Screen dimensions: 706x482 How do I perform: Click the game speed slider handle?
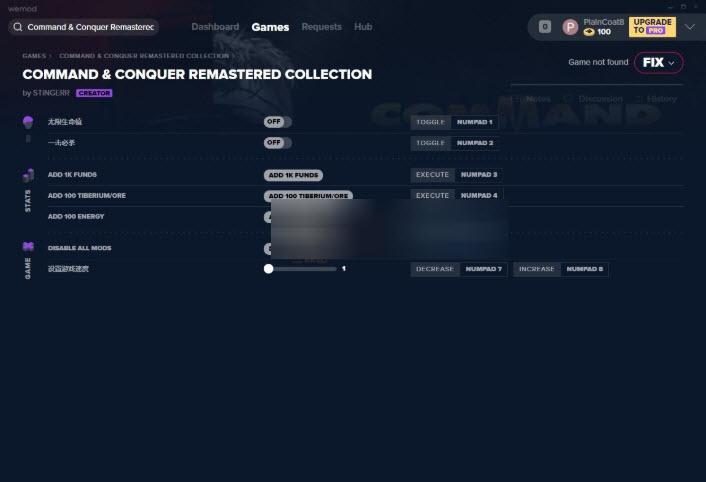point(268,269)
